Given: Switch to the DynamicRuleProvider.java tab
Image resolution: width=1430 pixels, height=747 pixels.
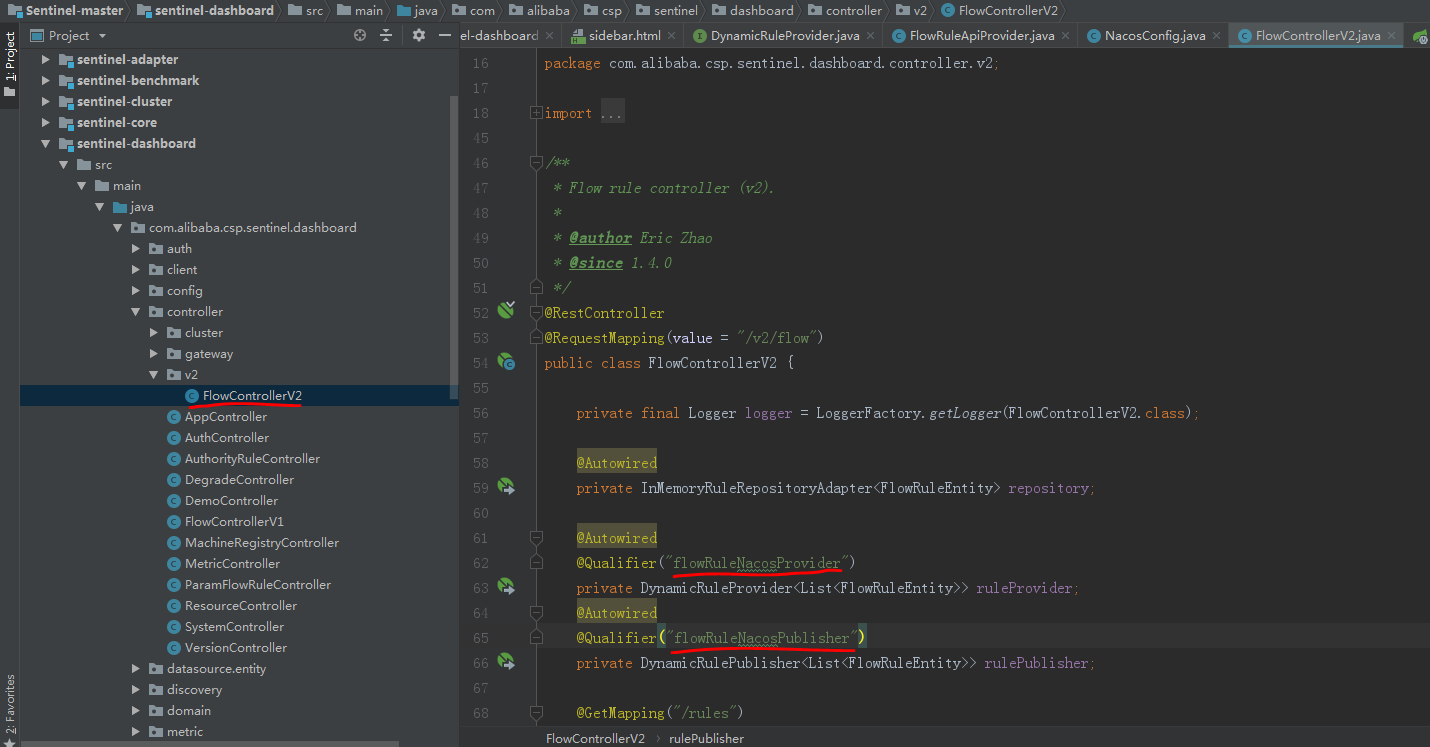Looking at the screenshot, I should click(784, 36).
